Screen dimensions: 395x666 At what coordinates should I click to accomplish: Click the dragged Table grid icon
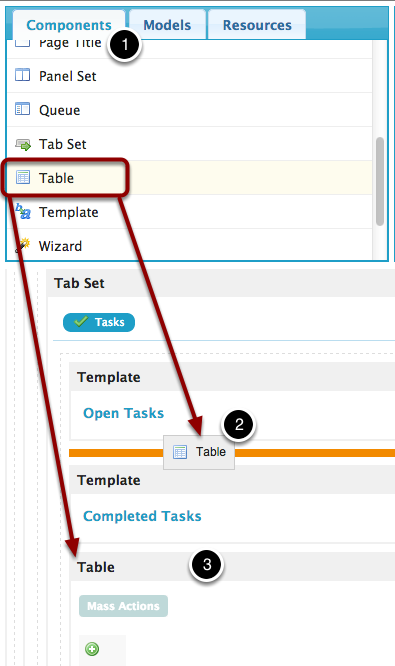tap(180, 452)
